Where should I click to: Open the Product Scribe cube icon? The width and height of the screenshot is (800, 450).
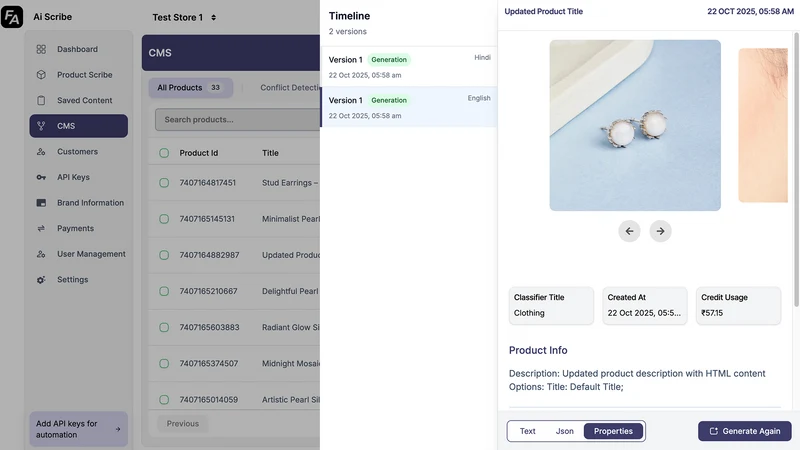point(41,74)
